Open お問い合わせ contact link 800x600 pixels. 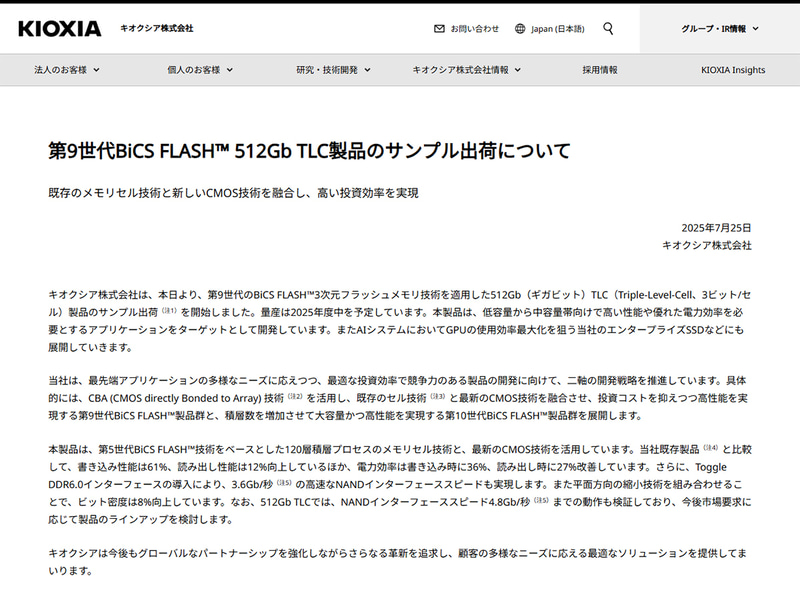point(474,29)
